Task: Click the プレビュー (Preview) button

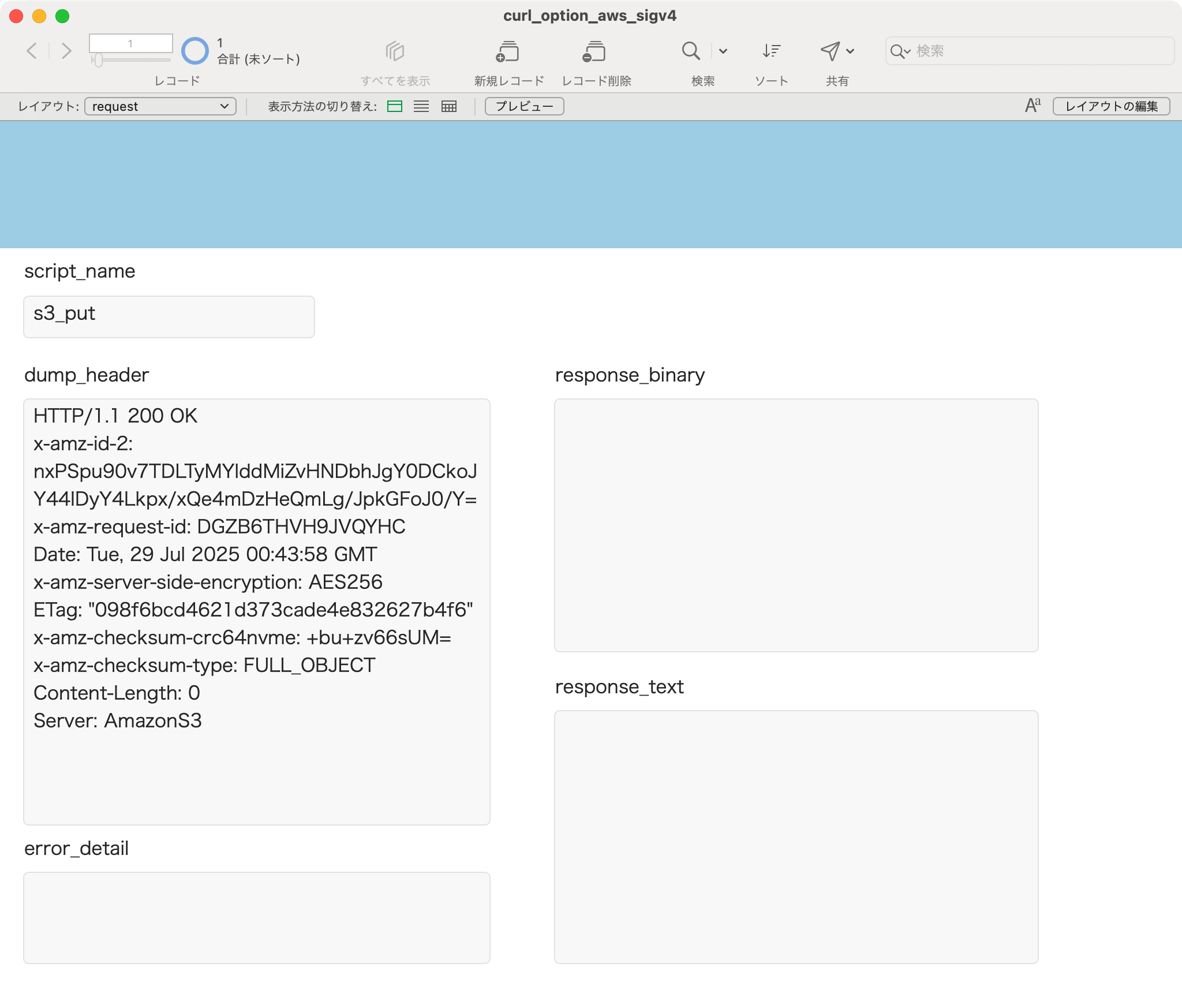Action: click(x=524, y=106)
